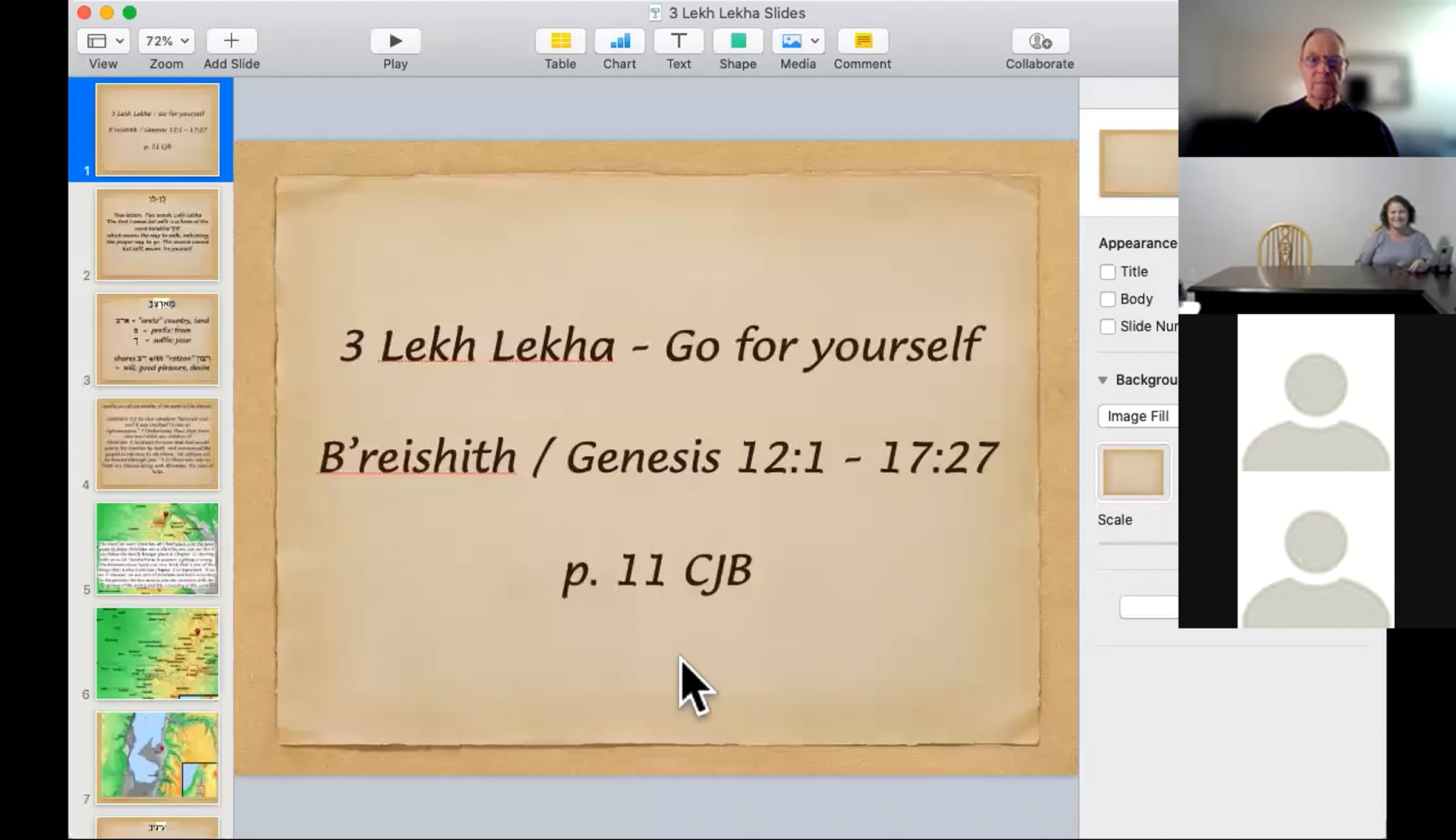1456x840 pixels.
Task: Open the Media toolbar menu
Action: [798, 41]
